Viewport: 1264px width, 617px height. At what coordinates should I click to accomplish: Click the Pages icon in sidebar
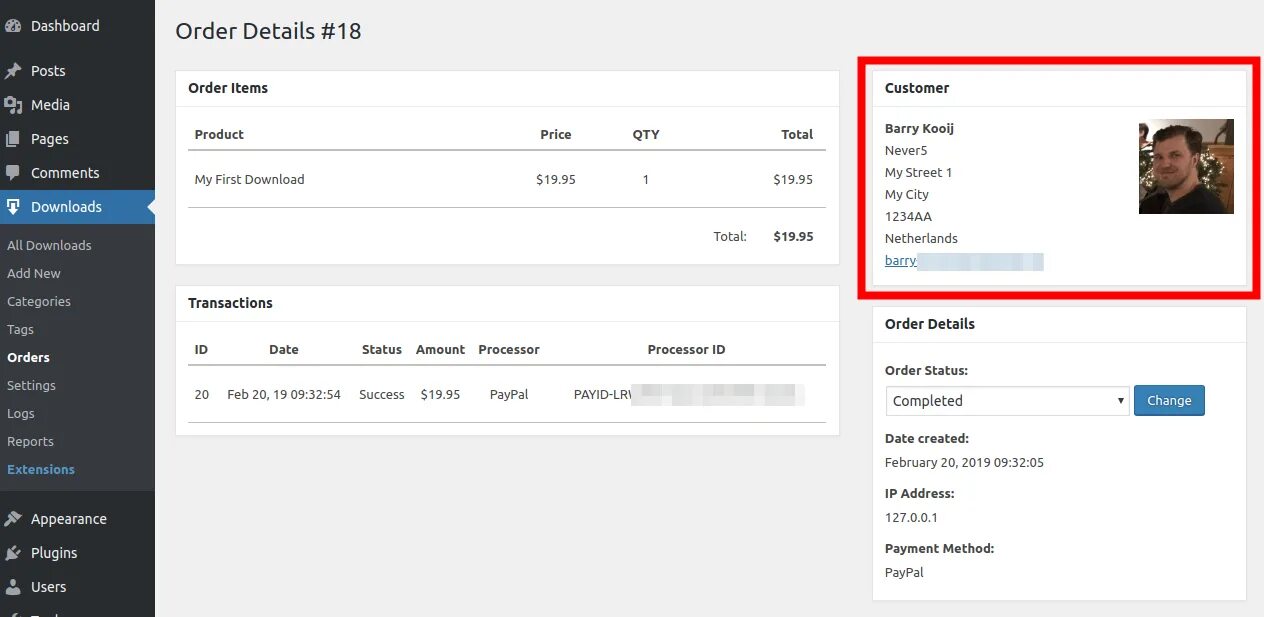(13, 139)
